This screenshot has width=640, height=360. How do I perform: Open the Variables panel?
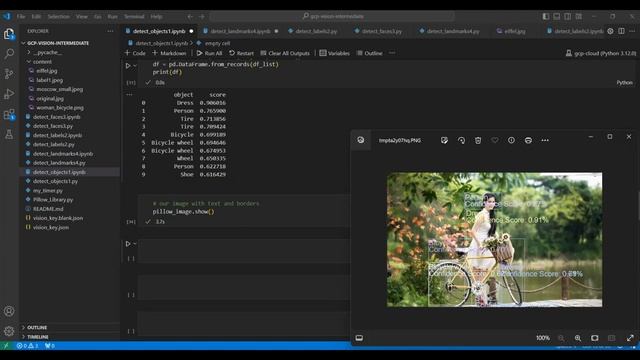pyautogui.click(x=335, y=53)
